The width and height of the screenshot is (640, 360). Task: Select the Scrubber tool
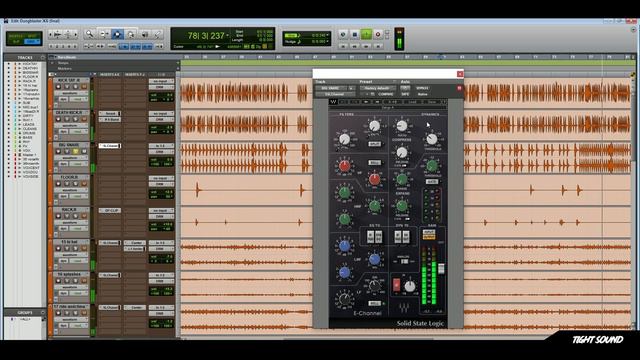[x=144, y=34]
